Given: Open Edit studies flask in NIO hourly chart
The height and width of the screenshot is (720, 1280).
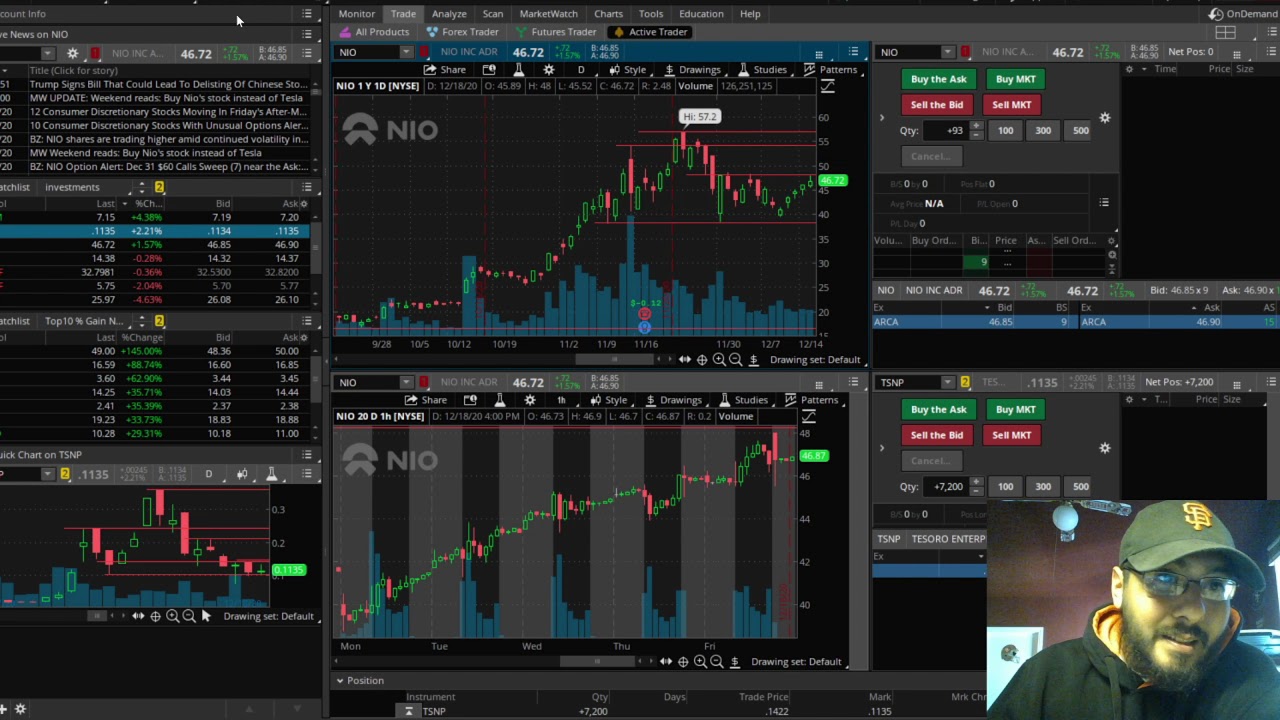Looking at the screenshot, I should click(499, 400).
